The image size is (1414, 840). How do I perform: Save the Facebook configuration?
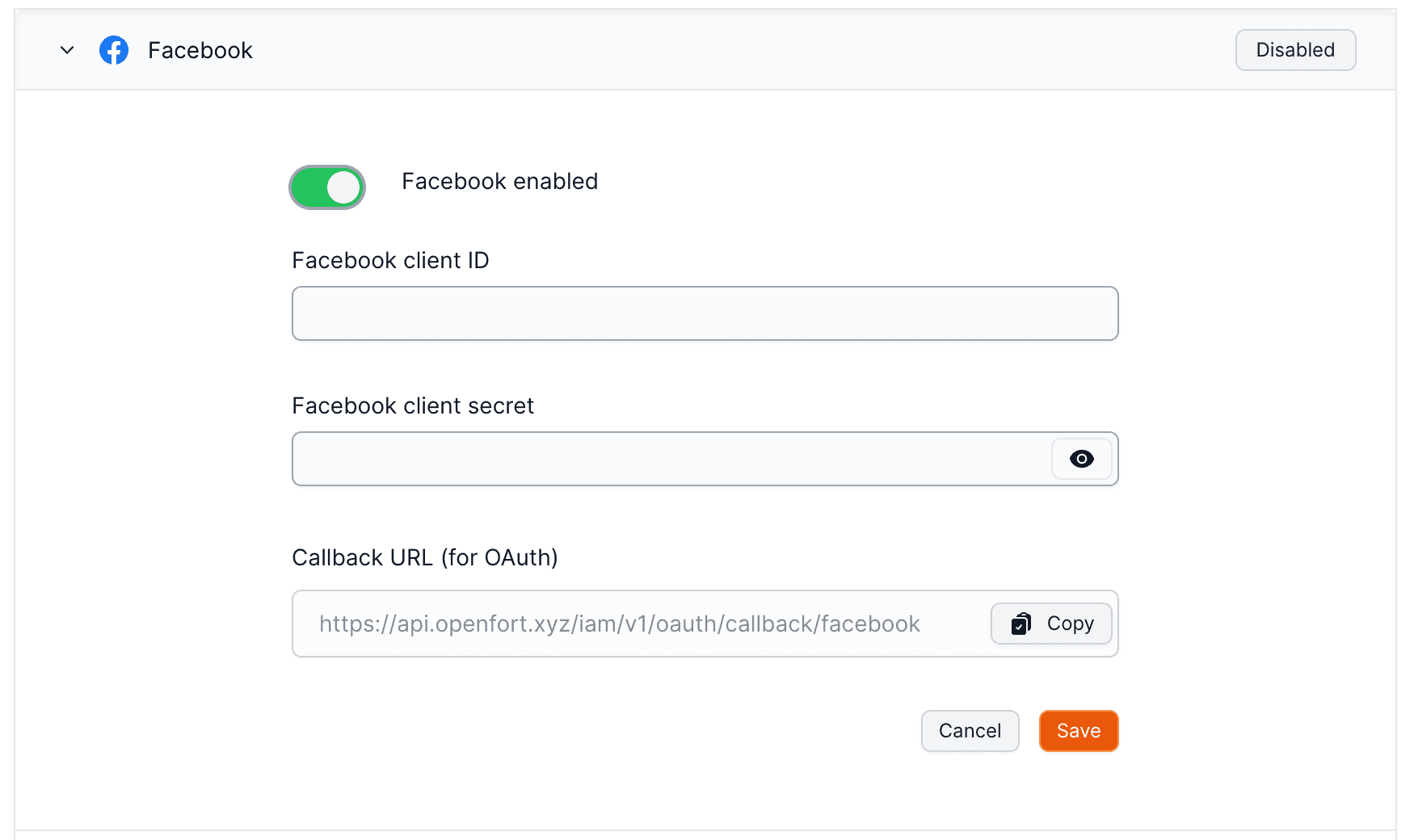pos(1078,730)
